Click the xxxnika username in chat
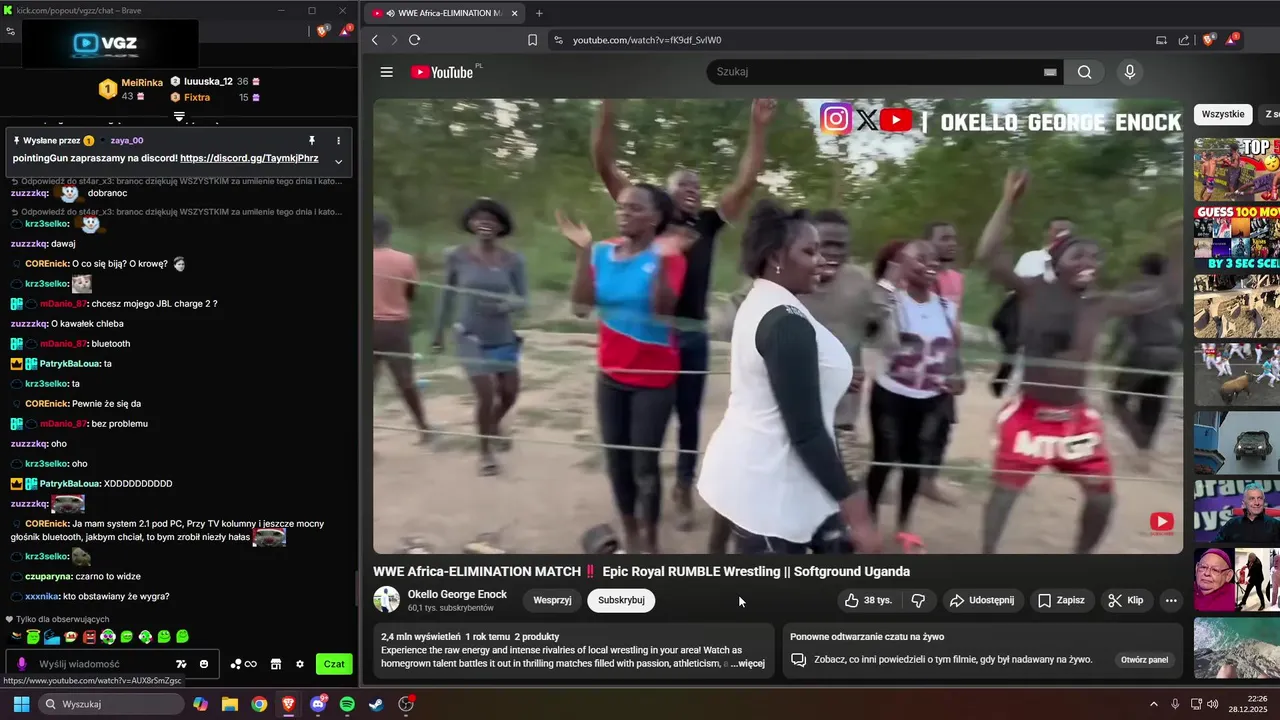1280x720 pixels. point(43,596)
